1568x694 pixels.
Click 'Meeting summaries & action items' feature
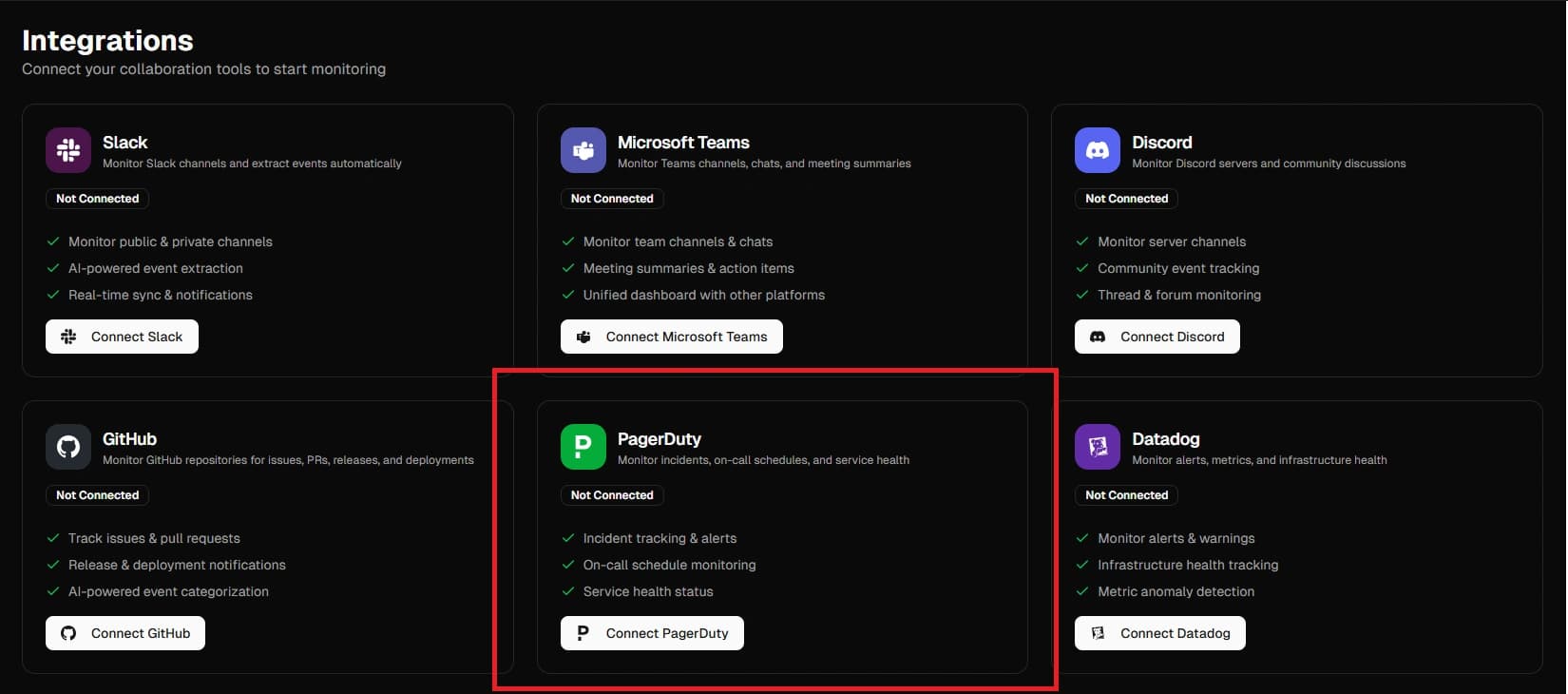point(689,268)
